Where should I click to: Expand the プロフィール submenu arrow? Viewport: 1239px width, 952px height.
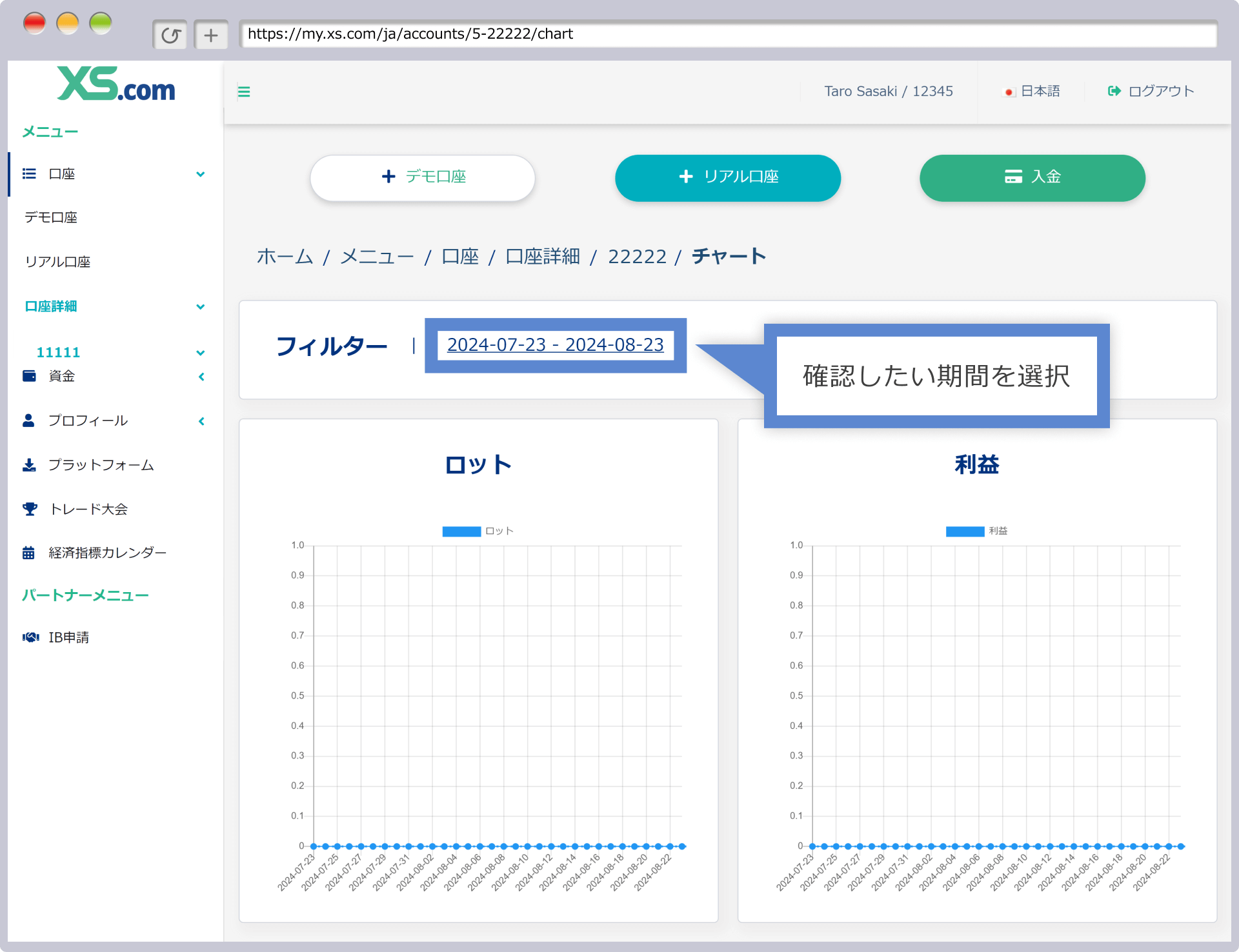pos(201,421)
